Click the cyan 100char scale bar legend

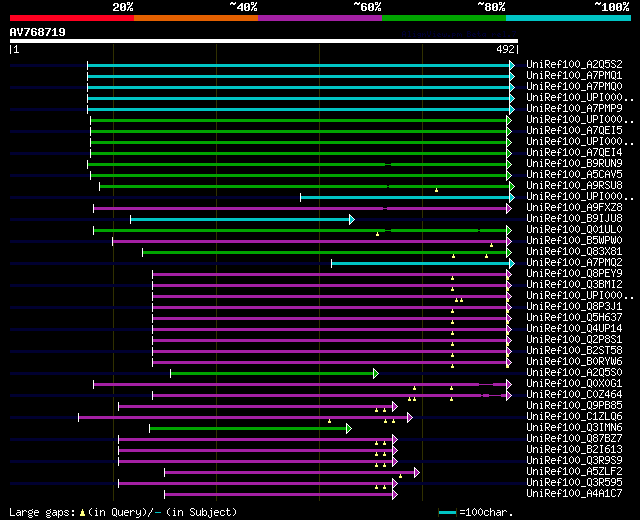pos(447,513)
